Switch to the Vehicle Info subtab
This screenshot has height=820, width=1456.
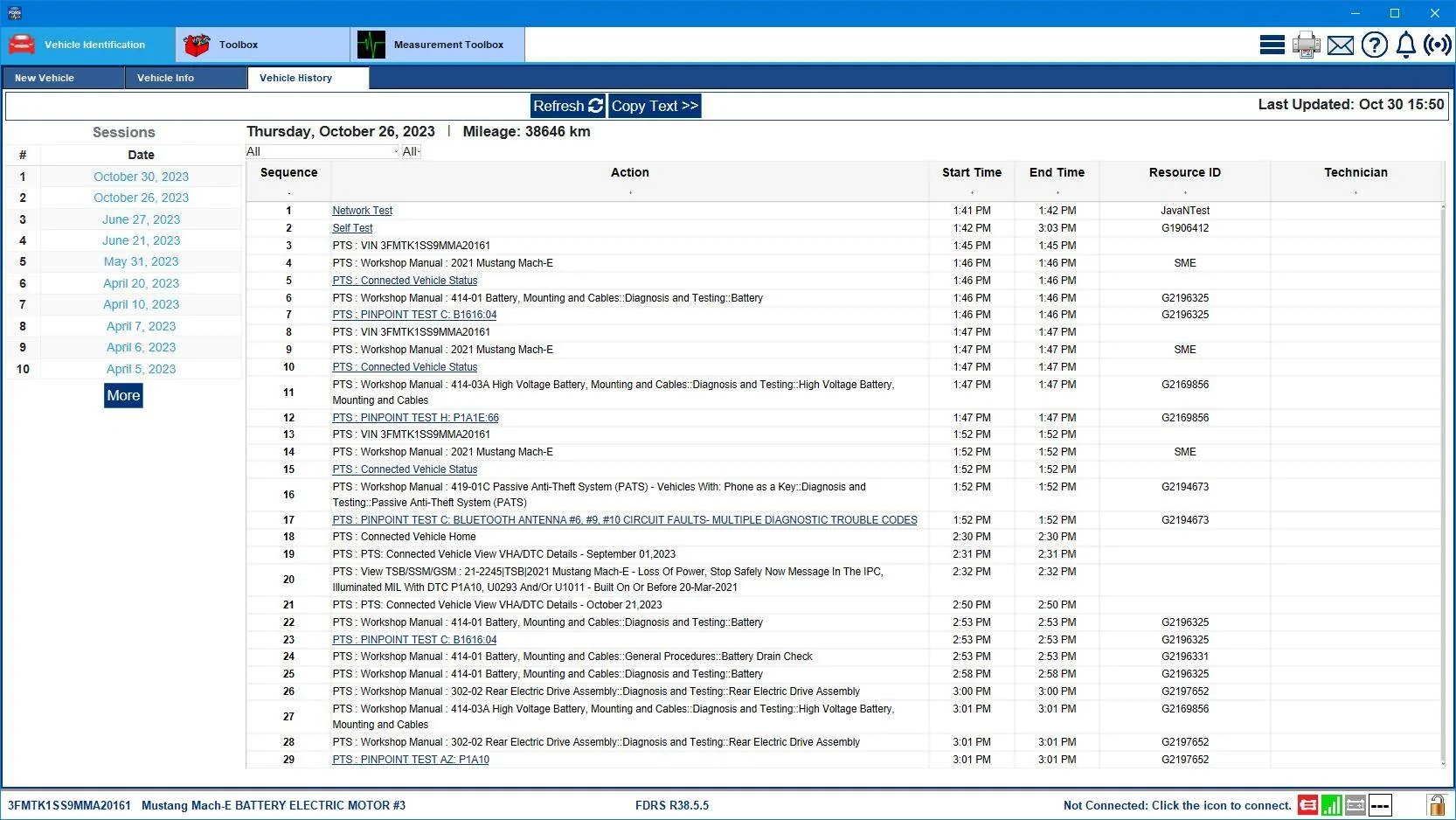(186, 78)
